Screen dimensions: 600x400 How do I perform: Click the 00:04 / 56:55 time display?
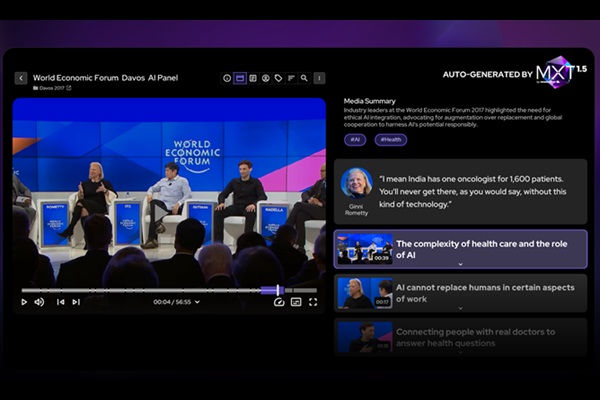[x=172, y=302]
